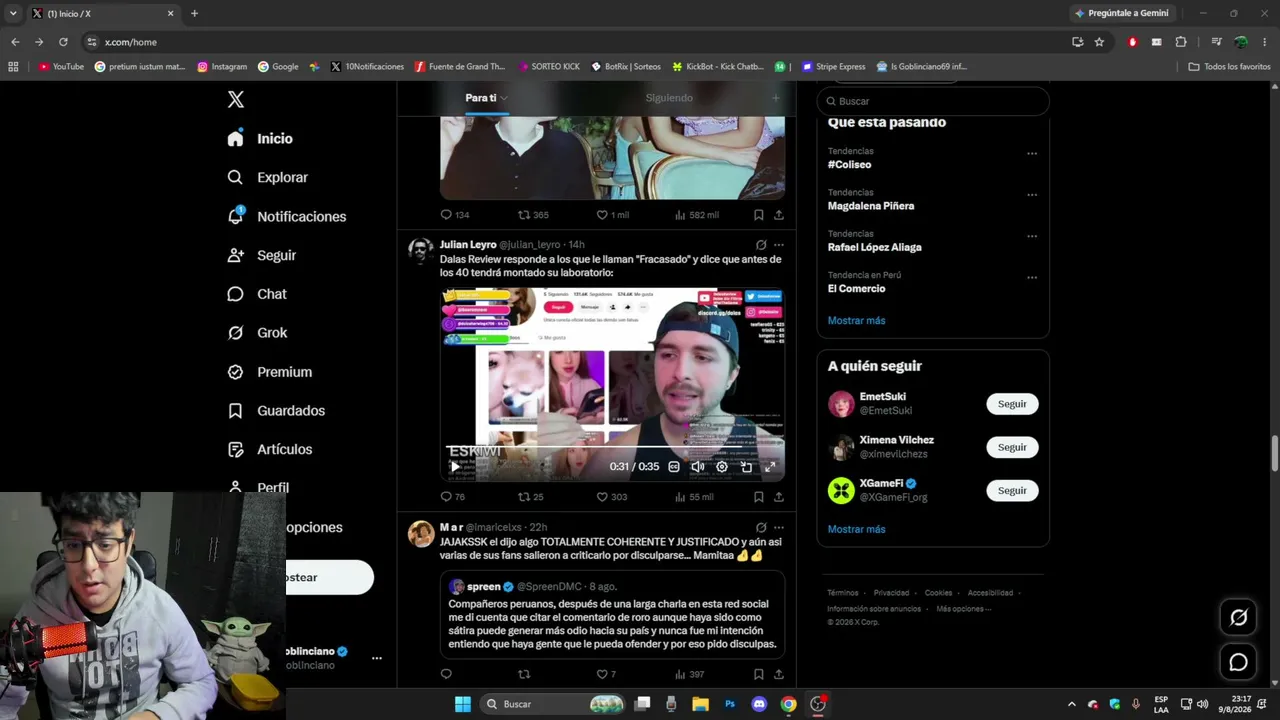Open Seguir in the sidebar

pos(262,255)
